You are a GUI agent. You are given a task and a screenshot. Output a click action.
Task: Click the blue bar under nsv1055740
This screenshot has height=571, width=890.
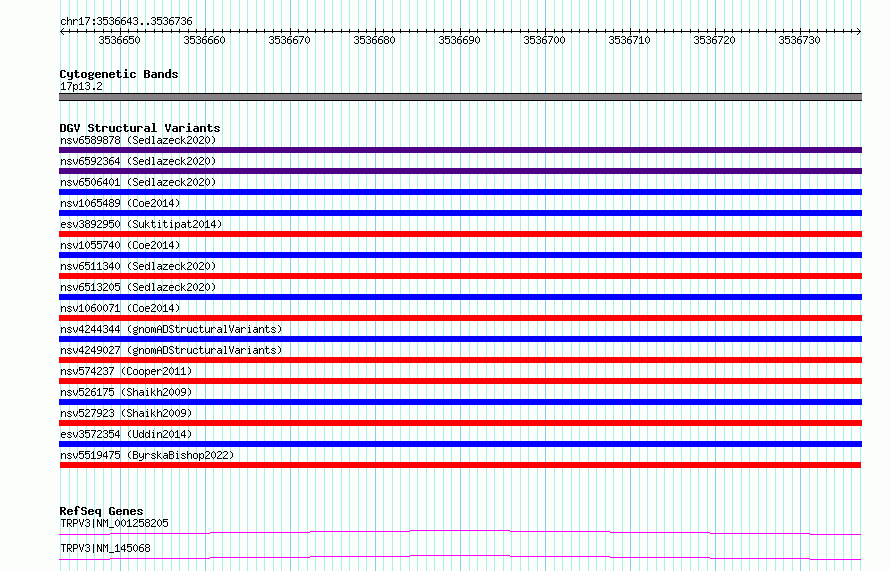click(460, 255)
